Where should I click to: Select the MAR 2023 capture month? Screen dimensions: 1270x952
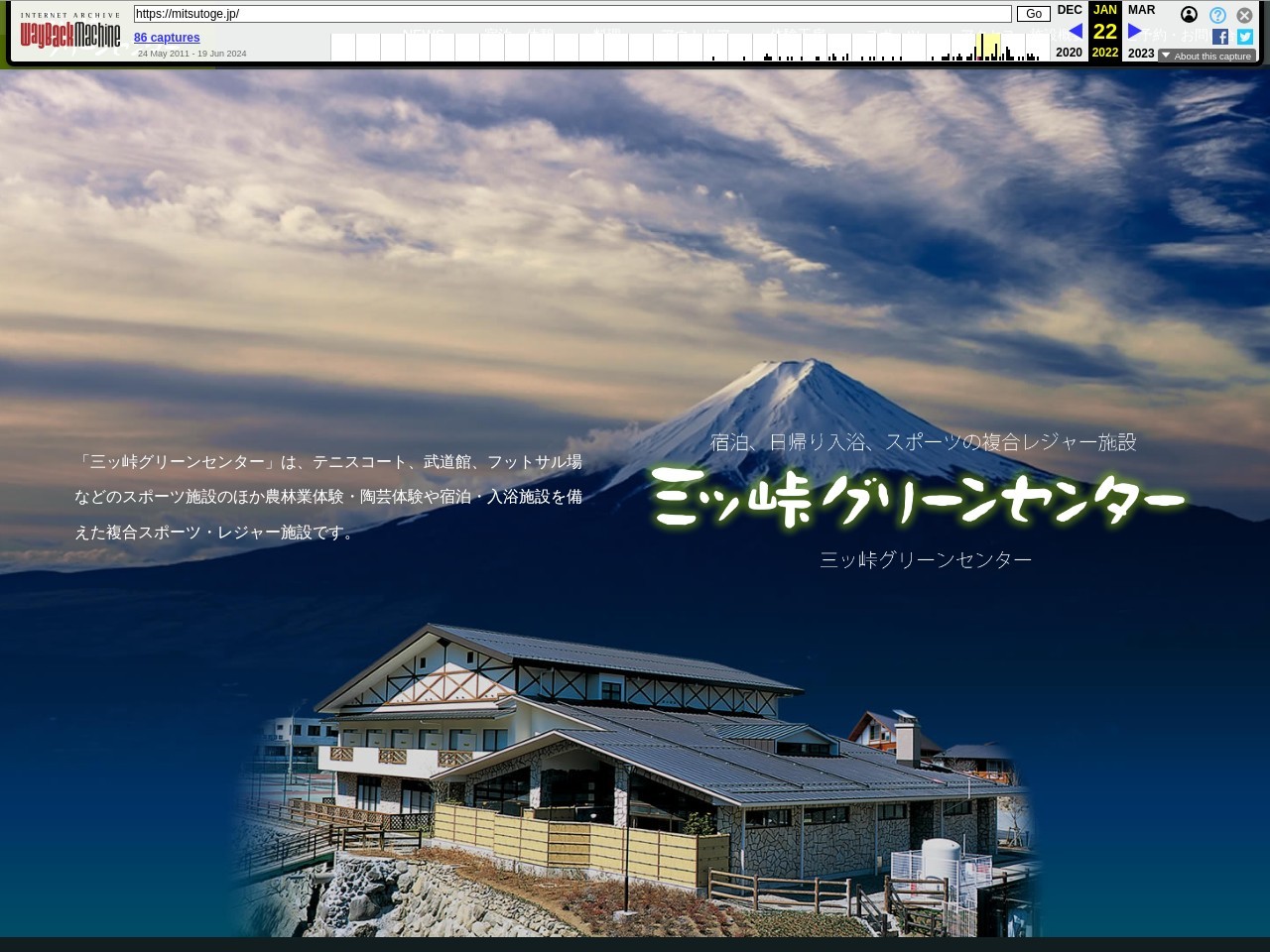coord(1141,31)
